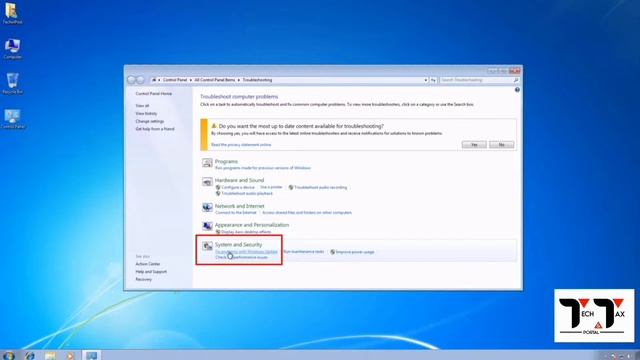The height and width of the screenshot is (360, 640).
Task: Click Connect to the Internet link
Action: click(236, 213)
